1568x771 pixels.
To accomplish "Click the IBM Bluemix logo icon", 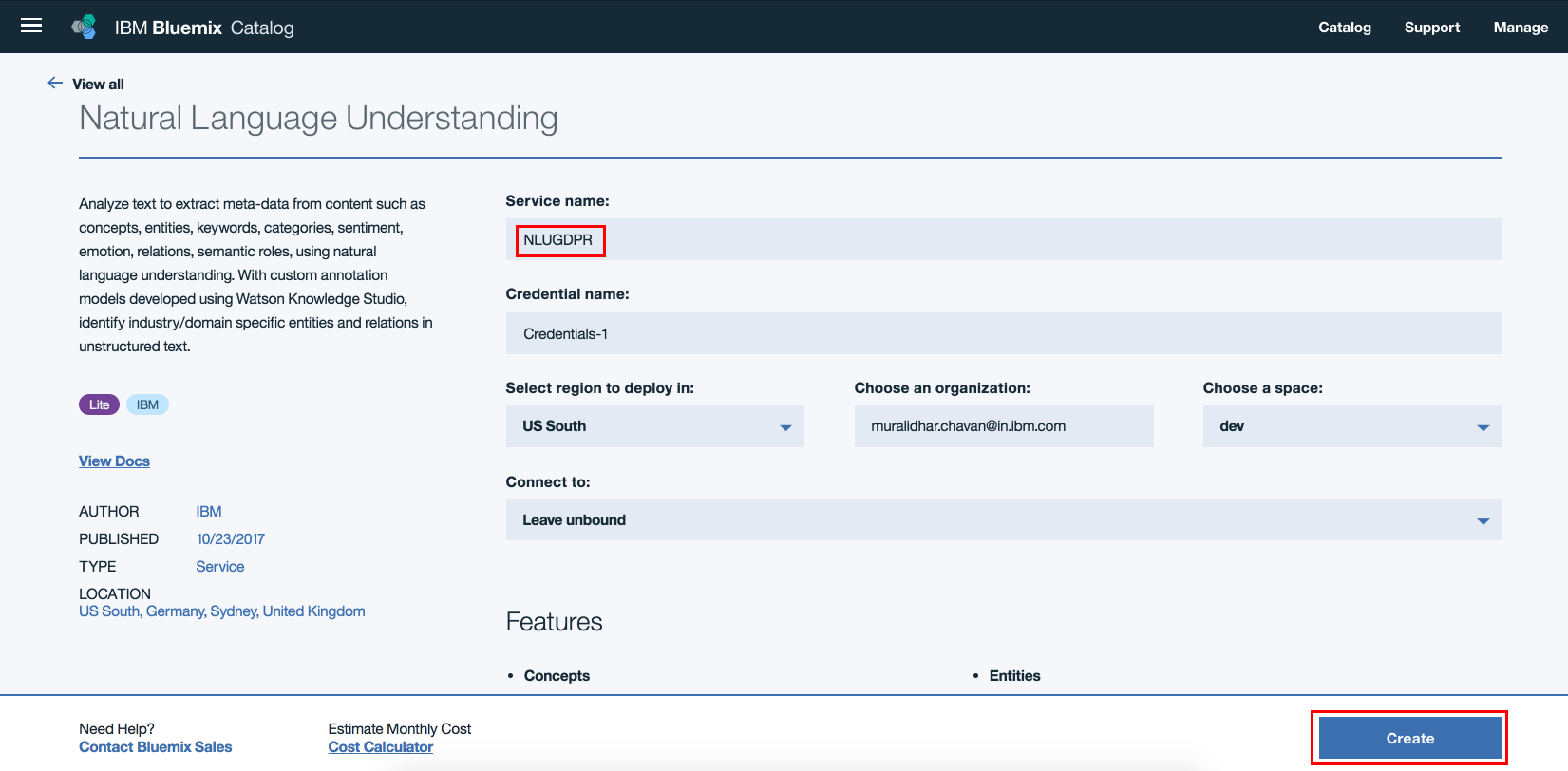I will pyautogui.click(x=85, y=27).
